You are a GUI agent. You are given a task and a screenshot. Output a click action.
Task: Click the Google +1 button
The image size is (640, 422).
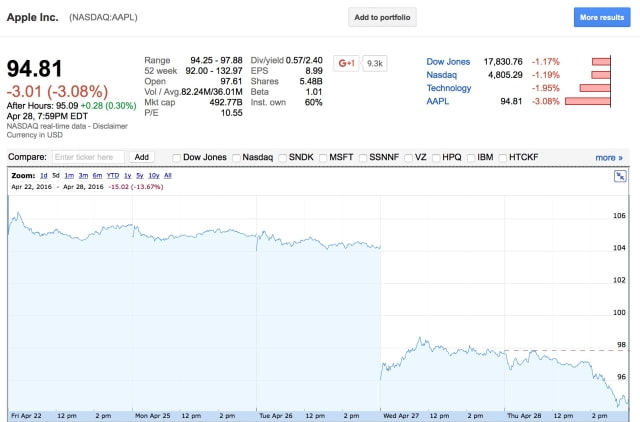(x=346, y=64)
